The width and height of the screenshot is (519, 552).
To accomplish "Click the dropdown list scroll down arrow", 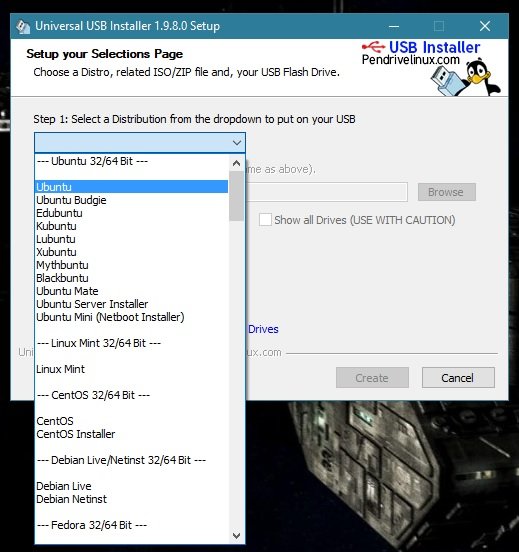I will 237,535.
